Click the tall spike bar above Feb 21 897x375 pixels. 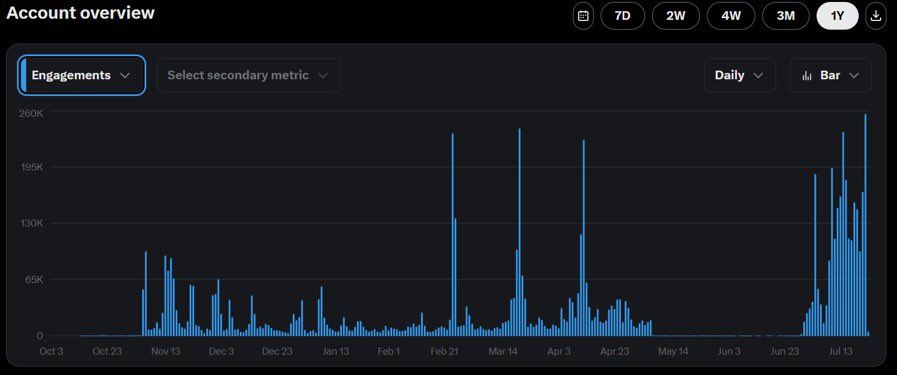pos(453,234)
